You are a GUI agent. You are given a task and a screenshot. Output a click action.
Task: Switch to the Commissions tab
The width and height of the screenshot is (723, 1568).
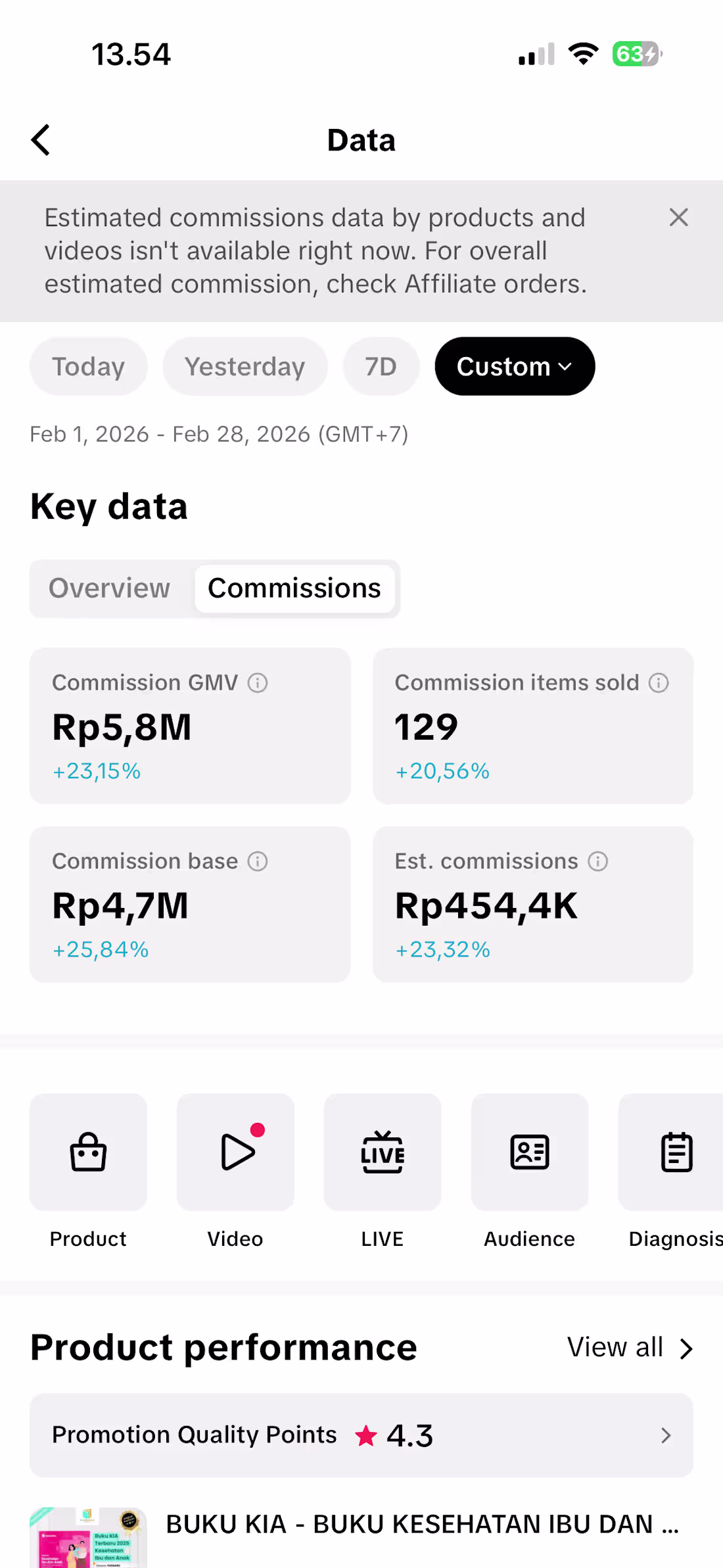294,588
